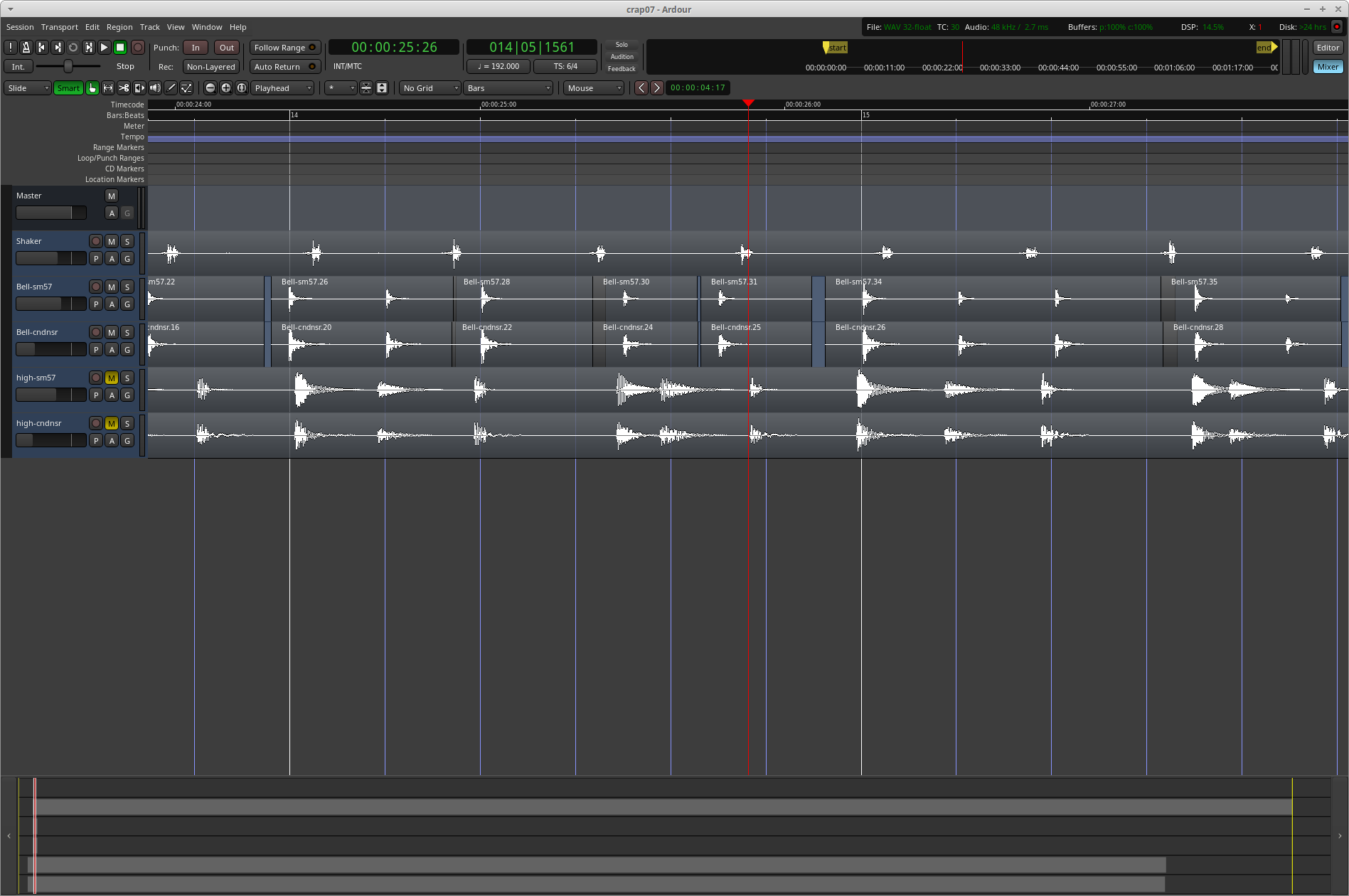Choose the Draw pencil tool
1349x896 pixels.
pos(171,88)
